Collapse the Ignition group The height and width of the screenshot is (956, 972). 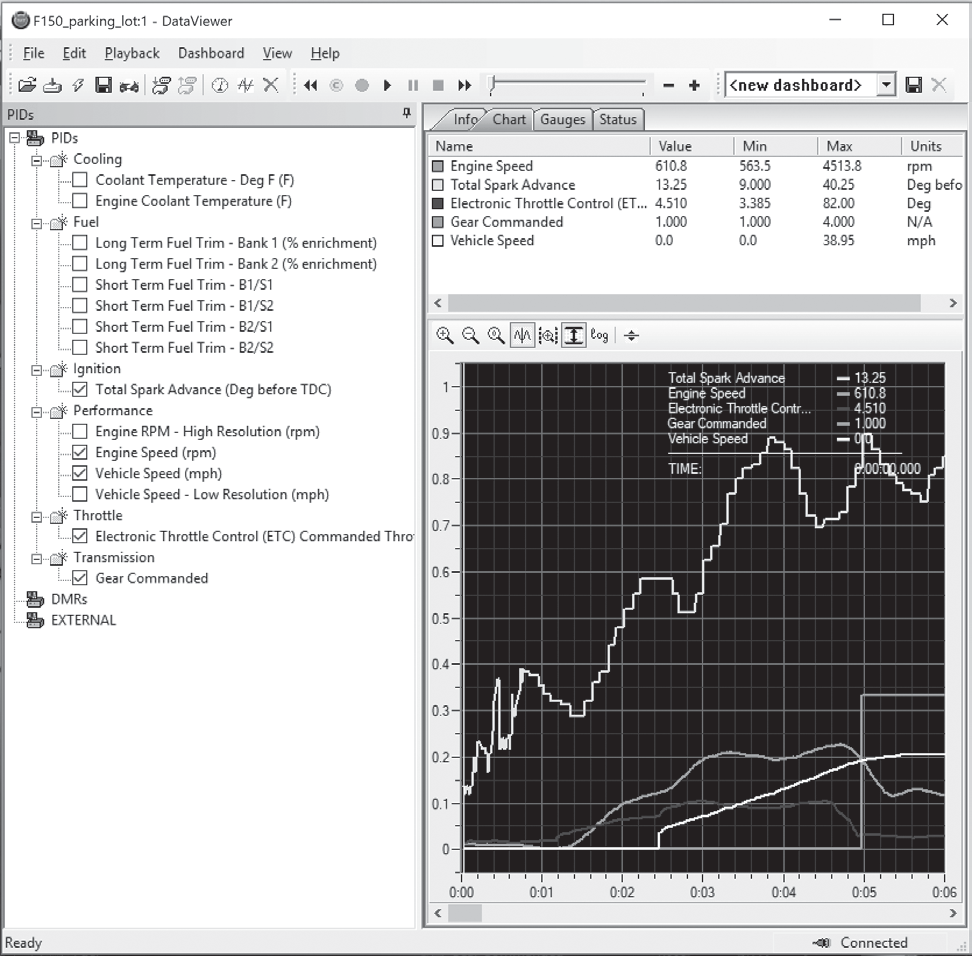coord(37,370)
